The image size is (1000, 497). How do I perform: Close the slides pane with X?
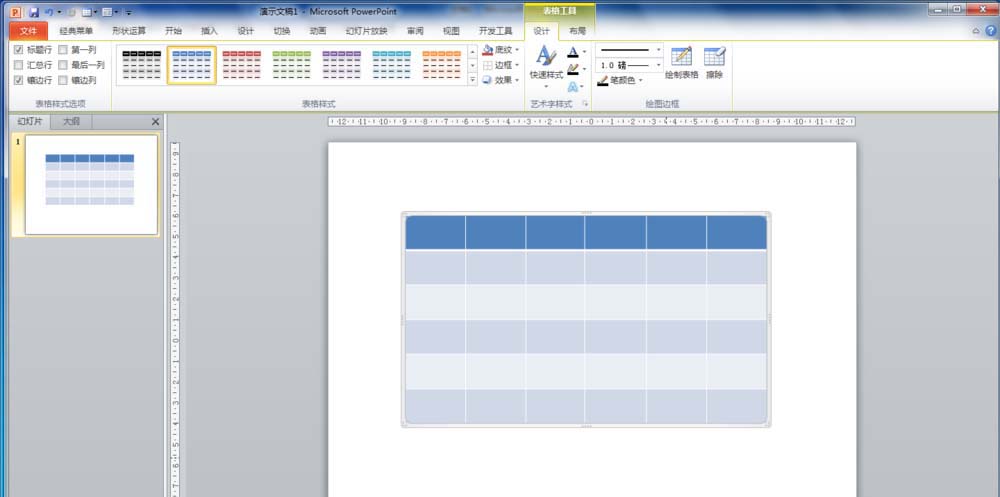click(x=156, y=122)
